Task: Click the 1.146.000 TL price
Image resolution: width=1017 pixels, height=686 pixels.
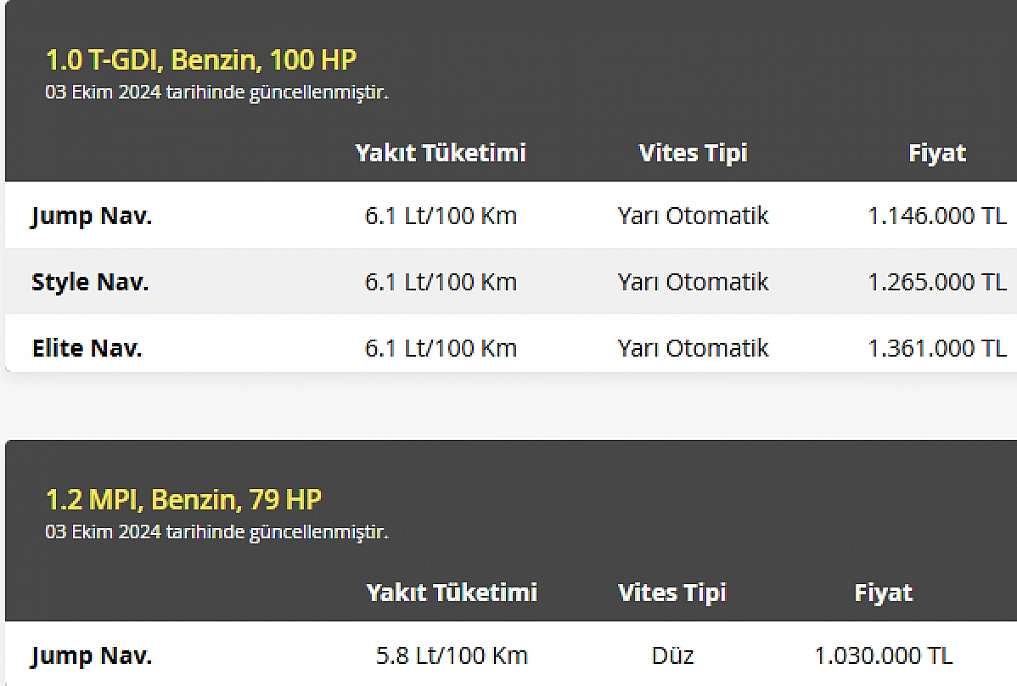Action: (x=937, y=216)
